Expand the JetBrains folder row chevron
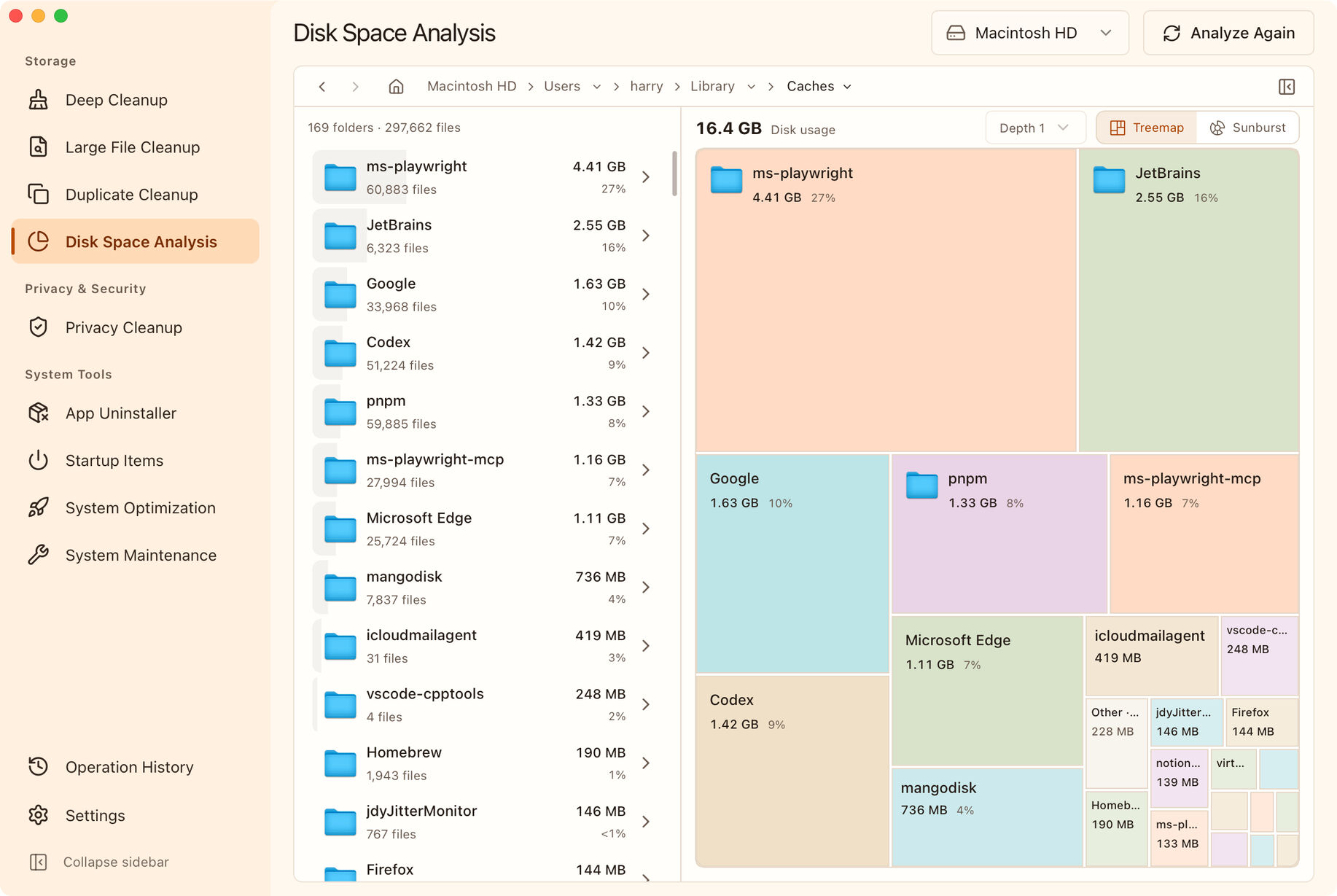Viewport: 1337px width, 896px height. click(x=646, y=235)
